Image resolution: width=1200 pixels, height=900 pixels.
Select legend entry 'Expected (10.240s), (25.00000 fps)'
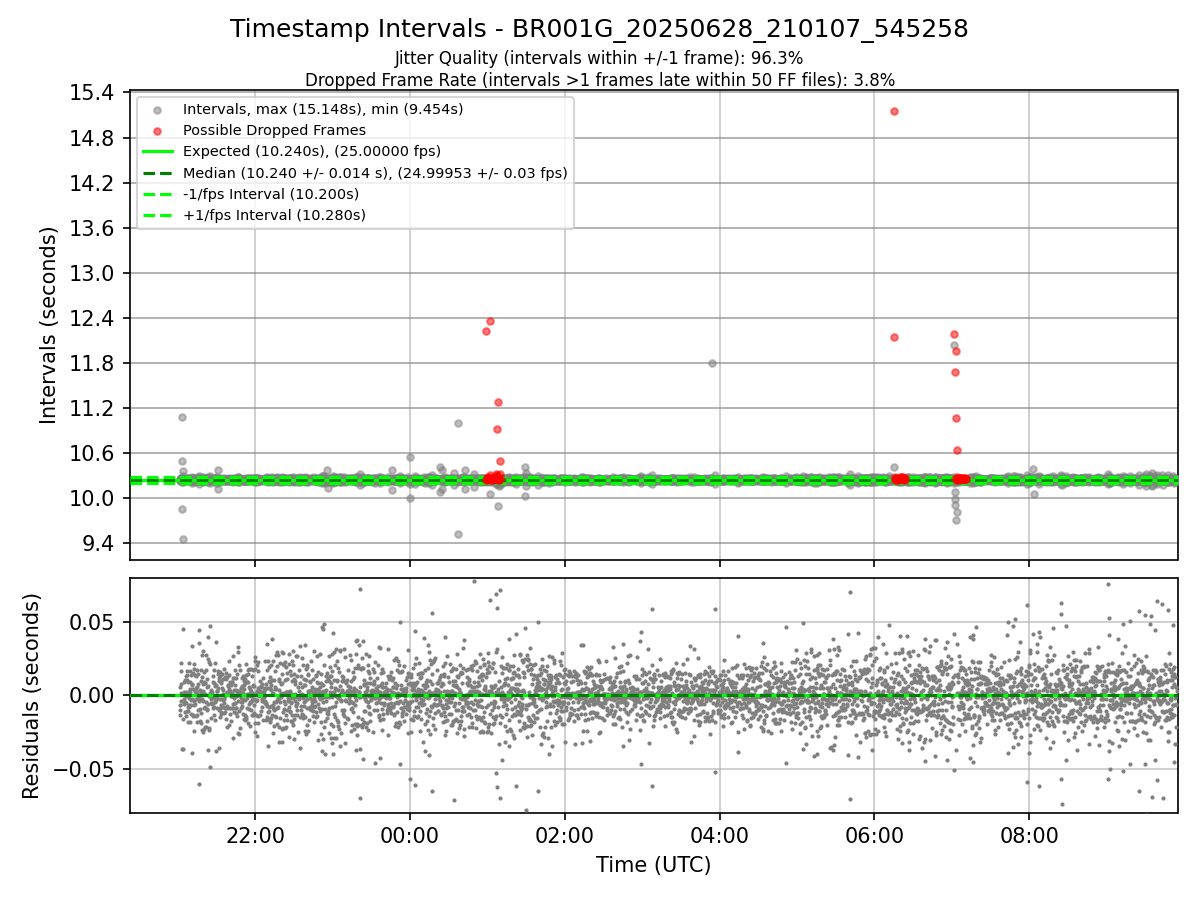pyautogui.click(x=312, y=151)
